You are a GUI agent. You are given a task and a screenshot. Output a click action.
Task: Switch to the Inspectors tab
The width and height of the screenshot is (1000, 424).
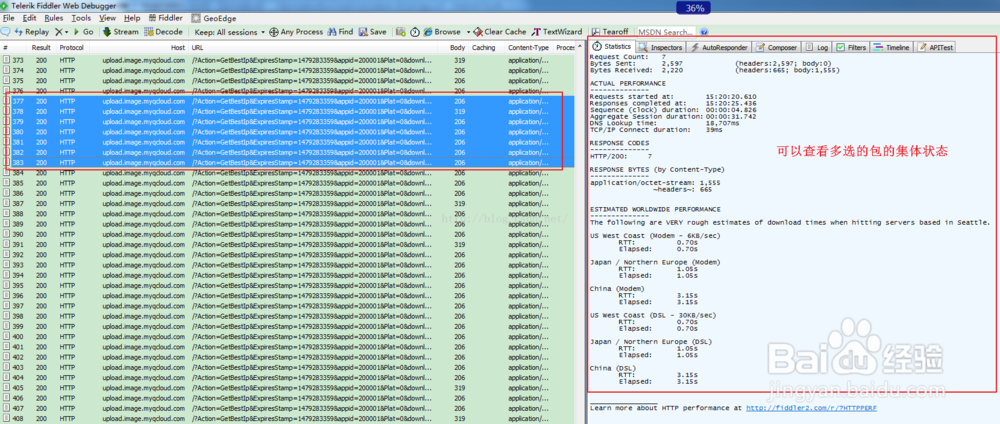tap(661, 47)
